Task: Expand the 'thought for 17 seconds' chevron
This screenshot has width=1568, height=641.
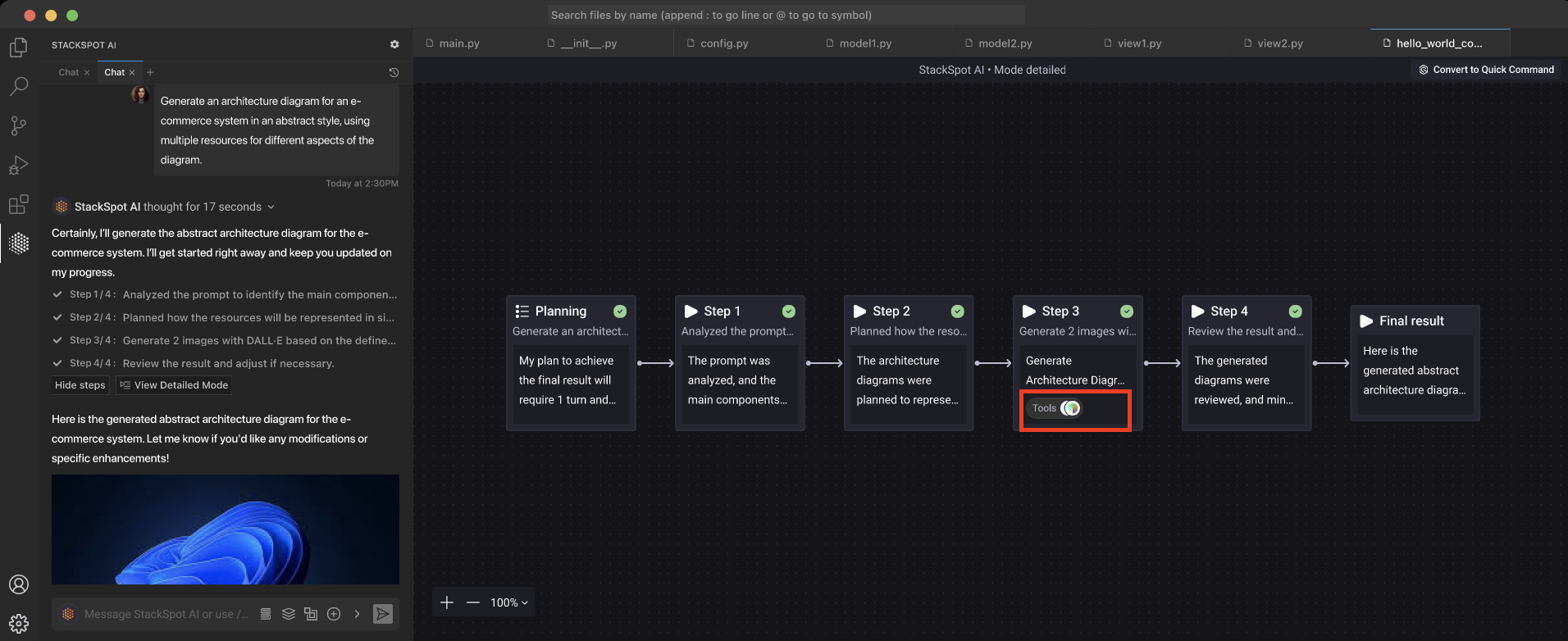Action: [271, 207]
